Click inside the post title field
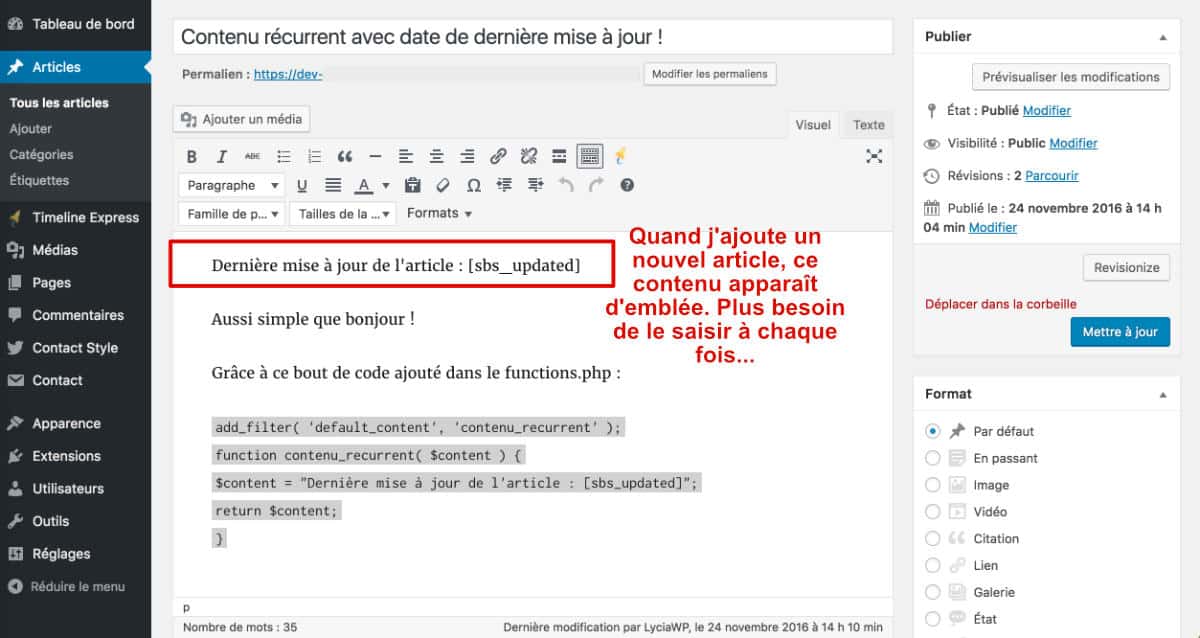 coord(530,36)
